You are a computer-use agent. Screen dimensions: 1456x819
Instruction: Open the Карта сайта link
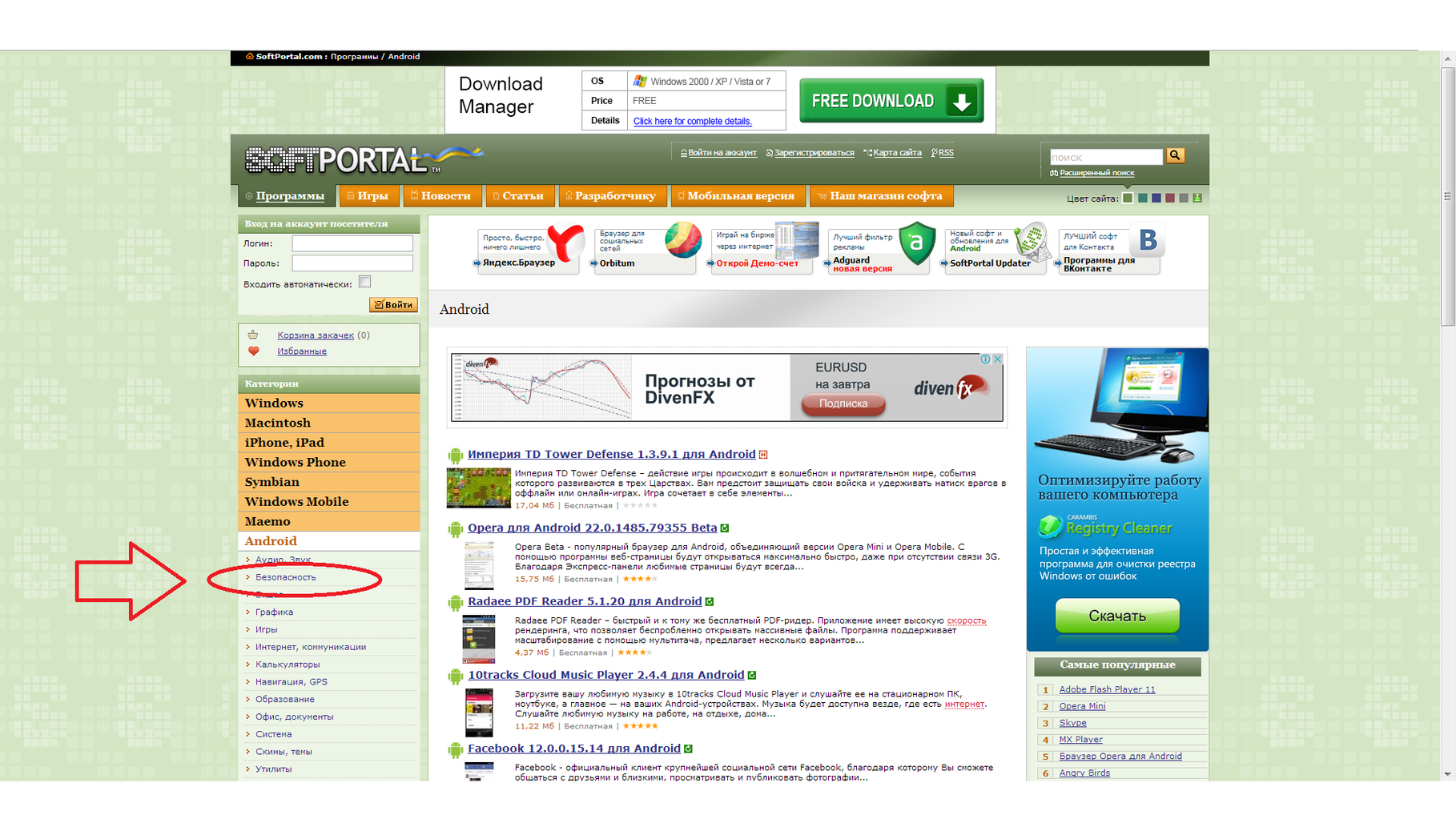[x=897, y=153]
